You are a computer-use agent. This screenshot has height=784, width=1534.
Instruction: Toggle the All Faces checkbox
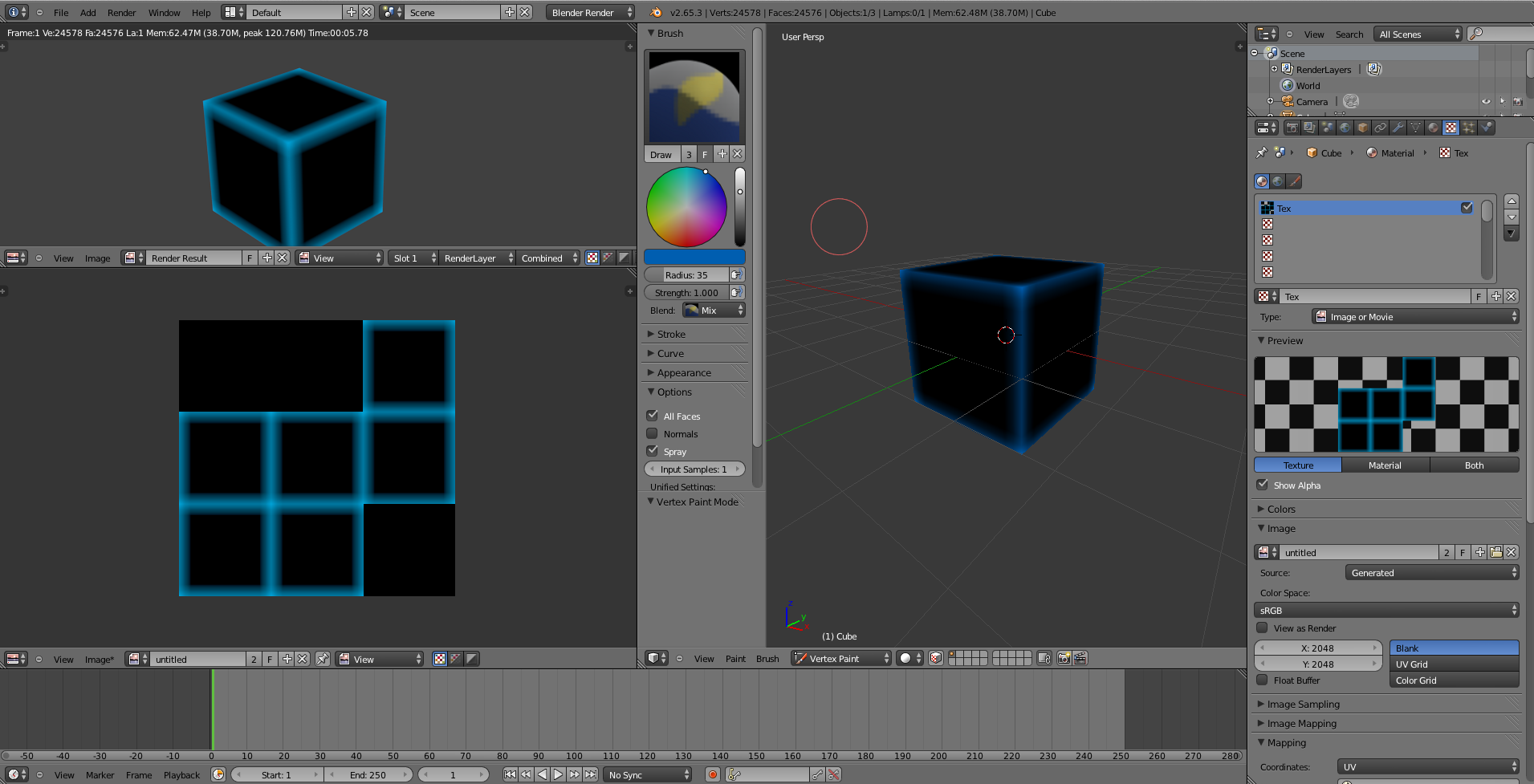click(x=653, y=416)
